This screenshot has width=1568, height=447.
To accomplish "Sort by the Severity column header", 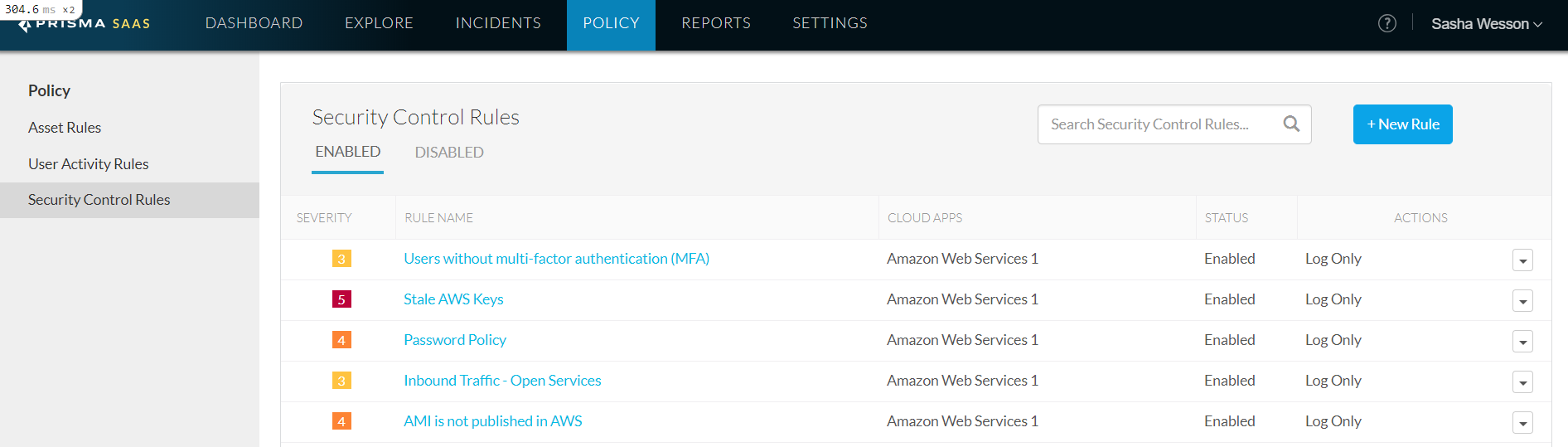I will tap(324, 218).
